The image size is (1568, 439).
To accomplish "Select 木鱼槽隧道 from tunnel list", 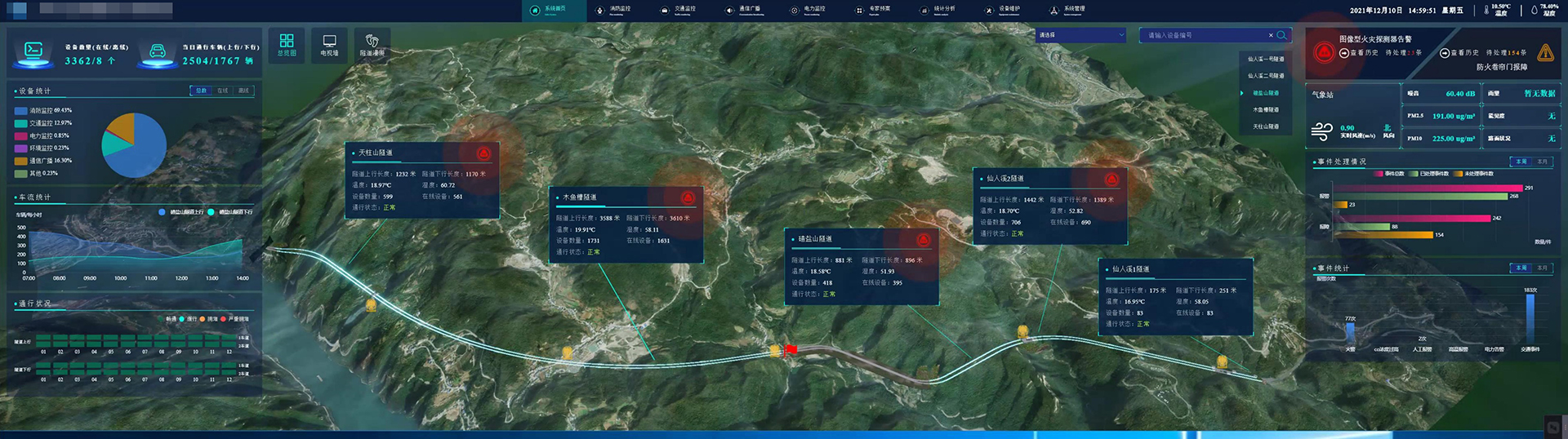I will (x=1265, y=109).
